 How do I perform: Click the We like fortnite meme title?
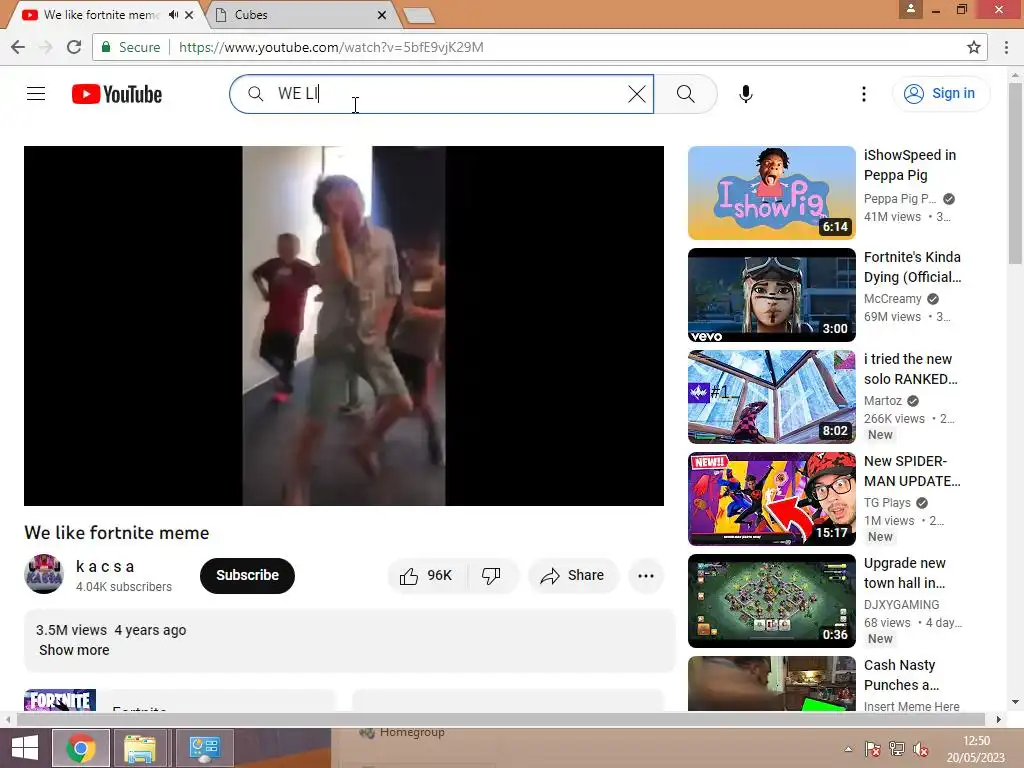coord(116,532)
